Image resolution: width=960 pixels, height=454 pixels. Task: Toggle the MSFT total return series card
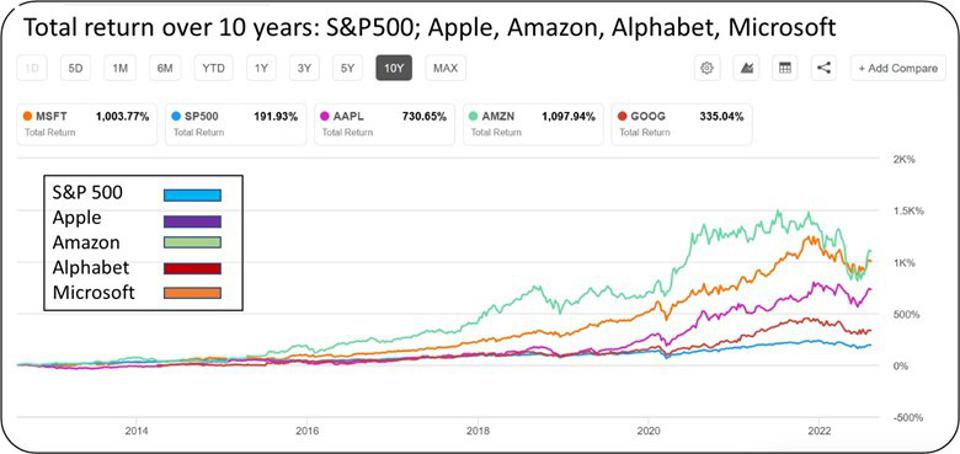coord(85,123)
